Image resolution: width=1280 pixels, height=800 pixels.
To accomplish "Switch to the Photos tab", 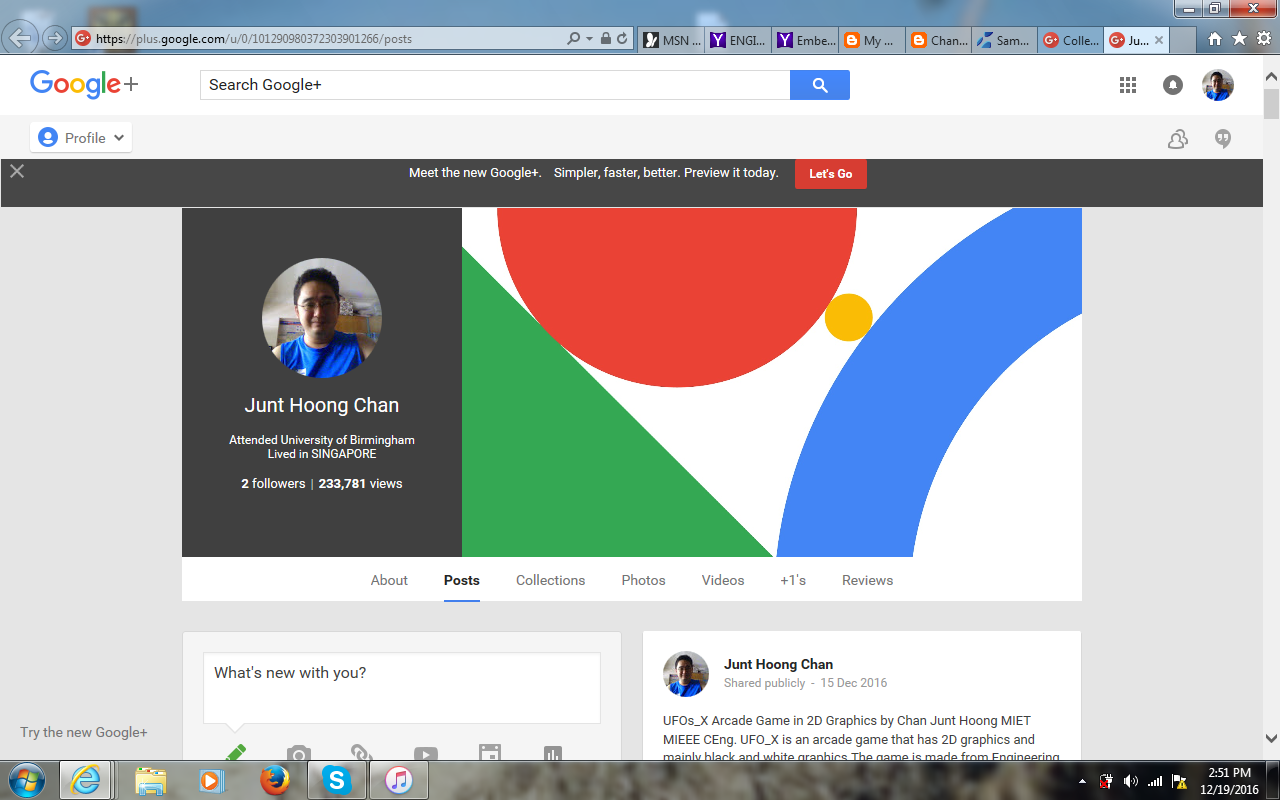I will [x=644, y=580].
